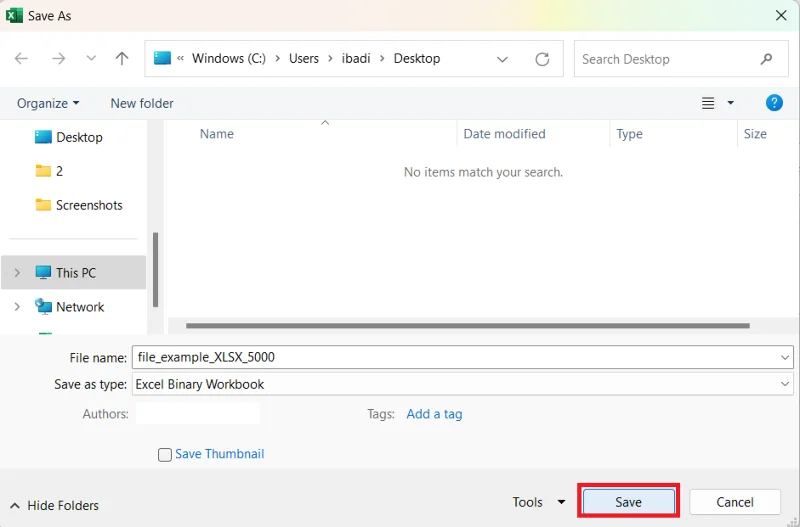Click the Add a tag link
This screenshot has width=800, height=527.
[x=434, y=414]
